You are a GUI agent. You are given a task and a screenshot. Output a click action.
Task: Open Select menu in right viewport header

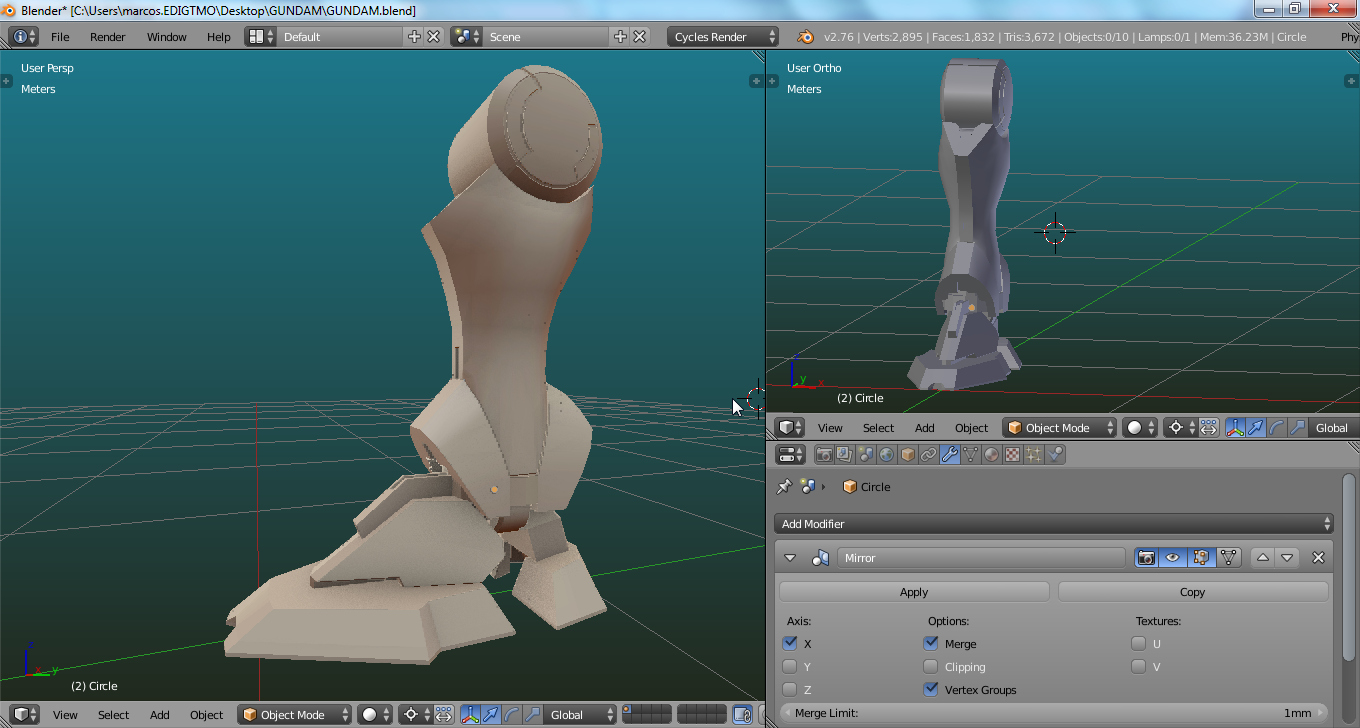[x=878, y=428]
